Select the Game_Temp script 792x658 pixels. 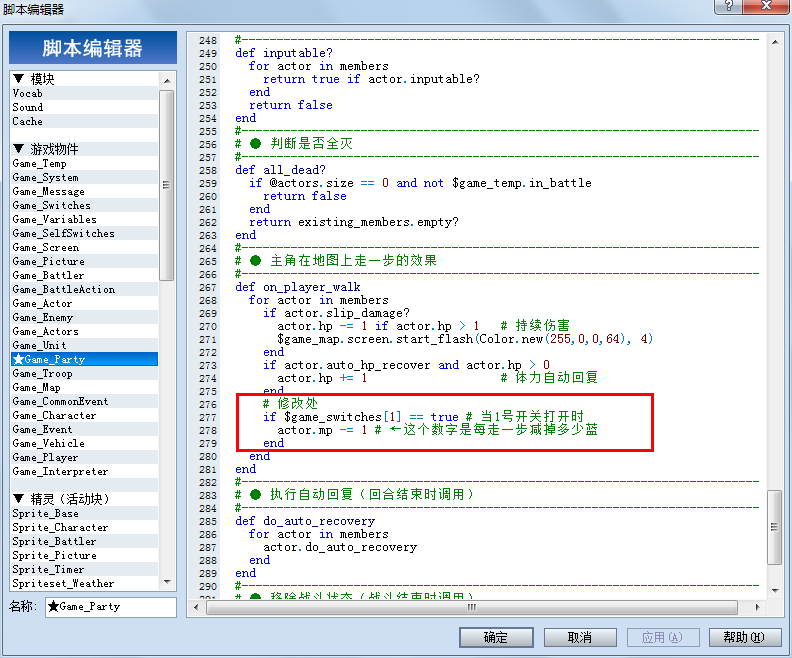(84, 164)
